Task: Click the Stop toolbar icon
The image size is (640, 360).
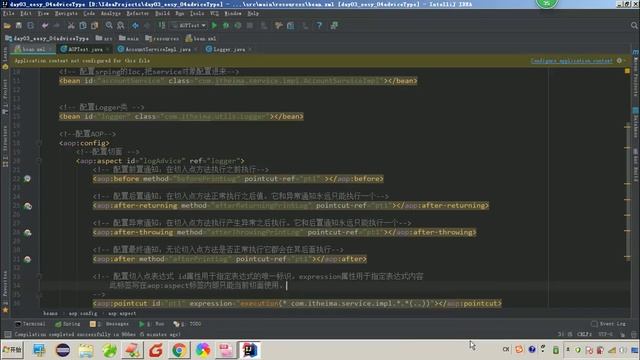Action: pos(249,26)
